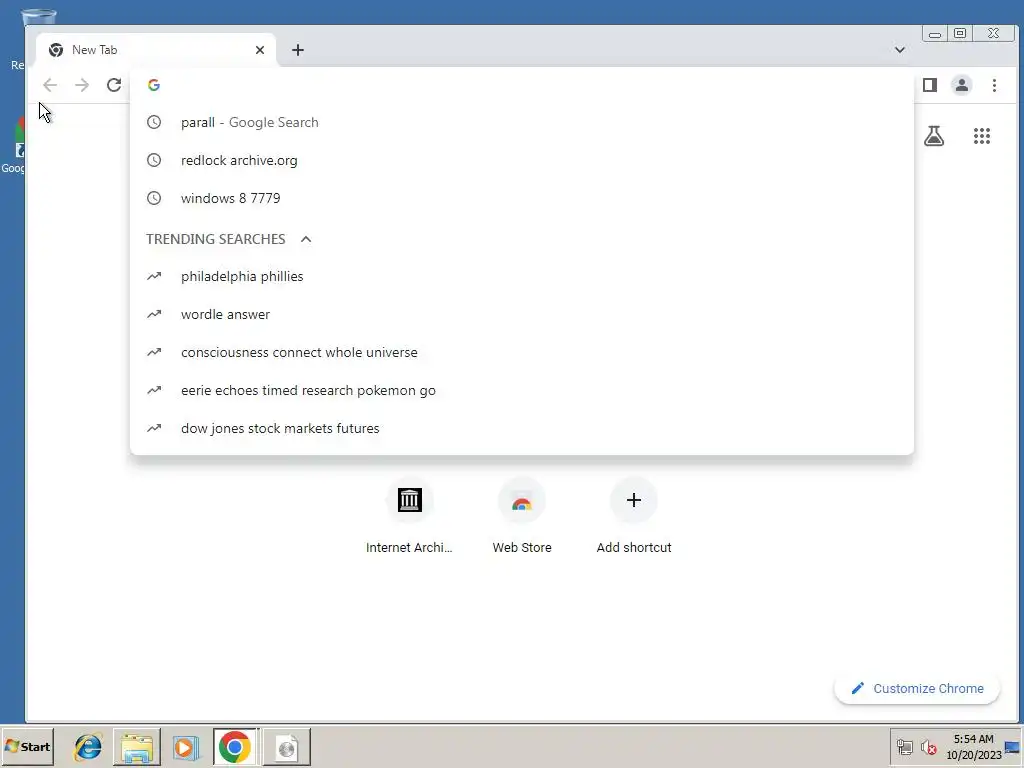Click the network tray icon
This screenshot has width=1024, height=768.
[904, 747]
